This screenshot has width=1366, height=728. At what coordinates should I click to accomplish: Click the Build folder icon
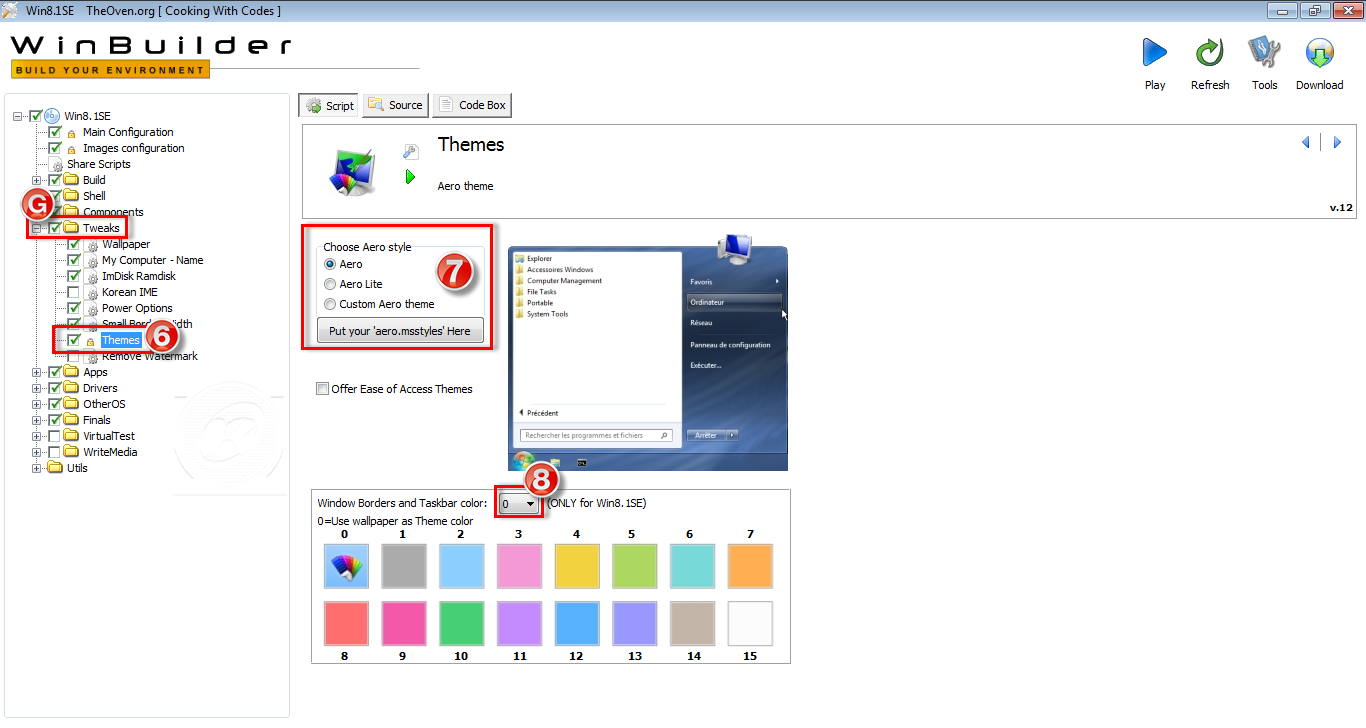[x=71, y=180]
